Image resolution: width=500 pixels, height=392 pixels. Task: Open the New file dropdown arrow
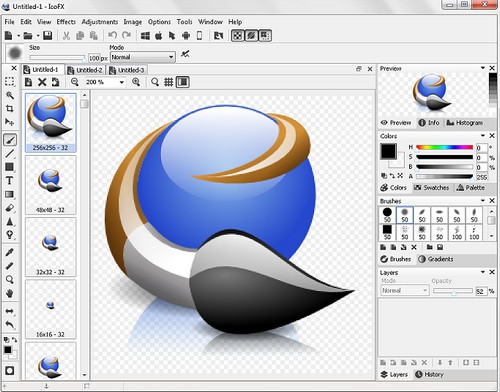(x=18, y=36)
